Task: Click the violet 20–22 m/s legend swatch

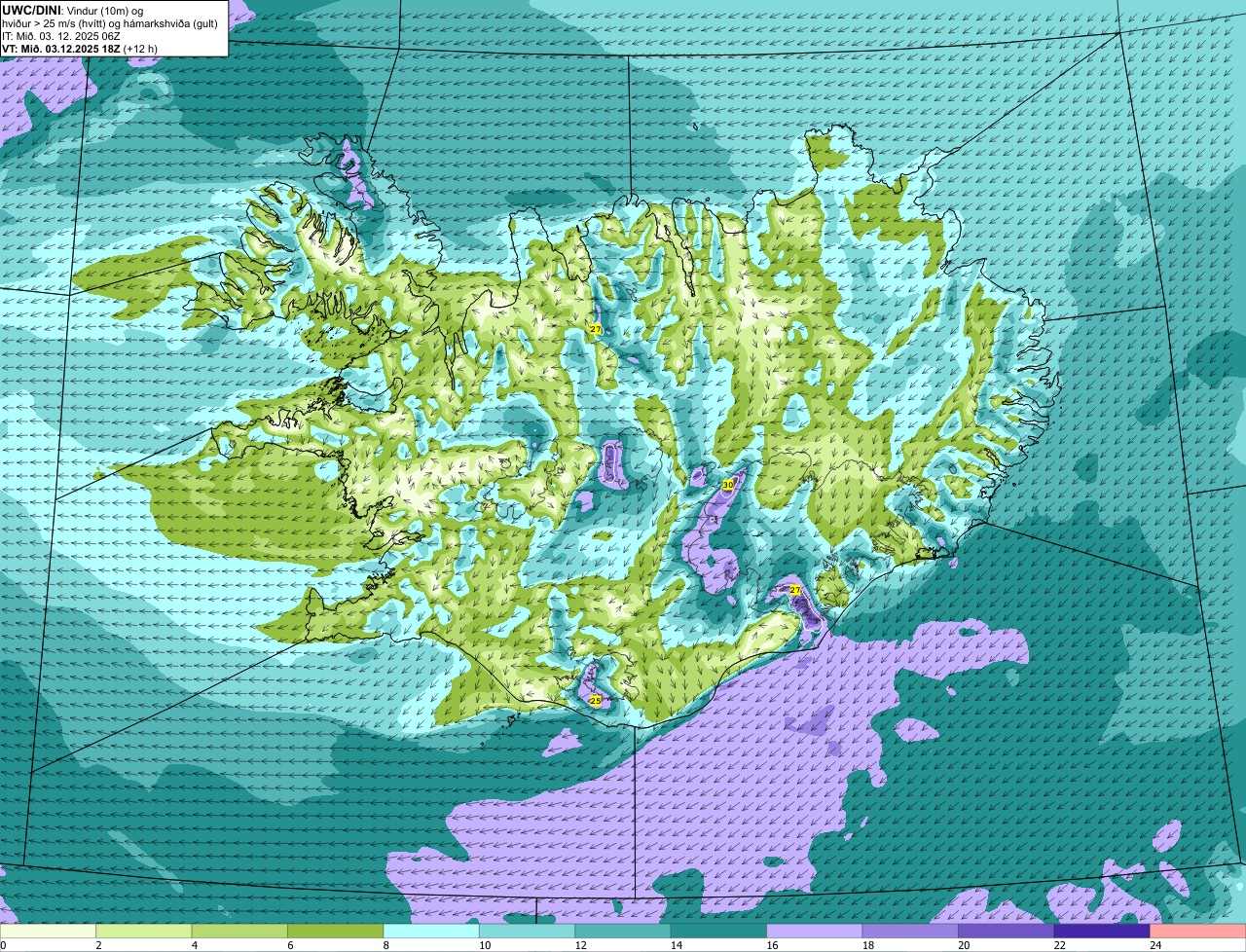Action: (1007, 932)
